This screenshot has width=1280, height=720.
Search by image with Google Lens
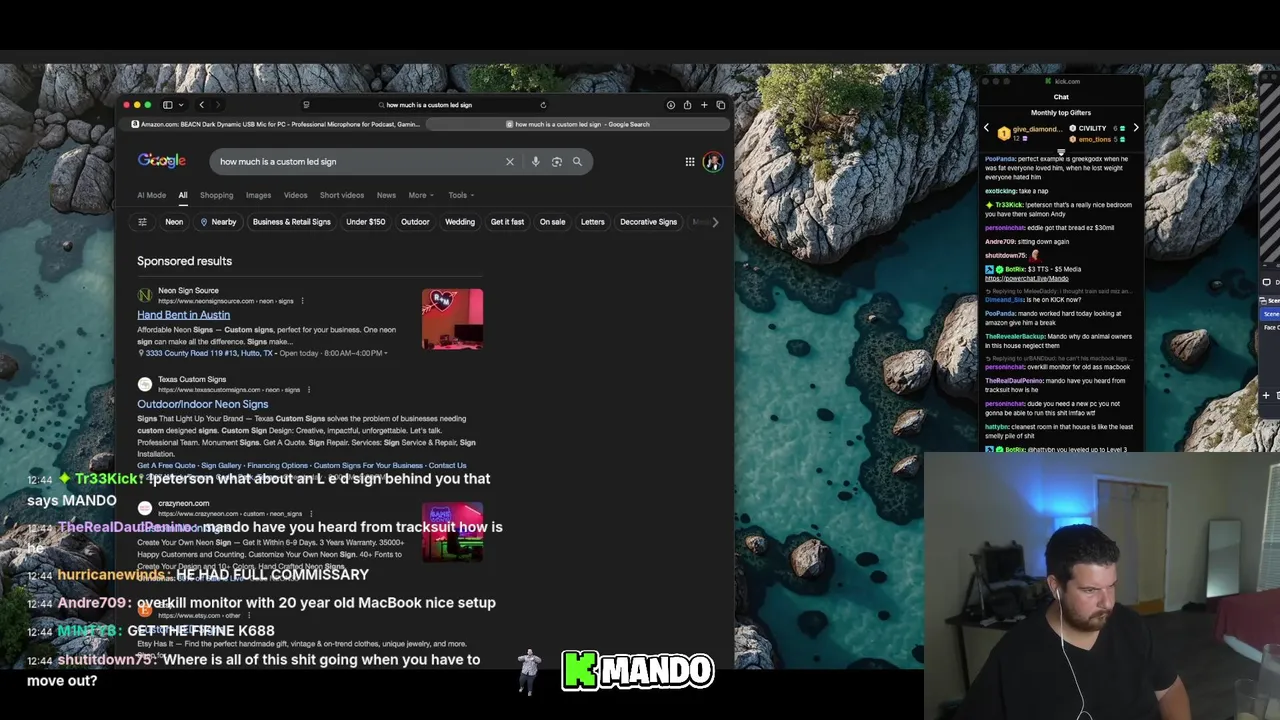556,161
